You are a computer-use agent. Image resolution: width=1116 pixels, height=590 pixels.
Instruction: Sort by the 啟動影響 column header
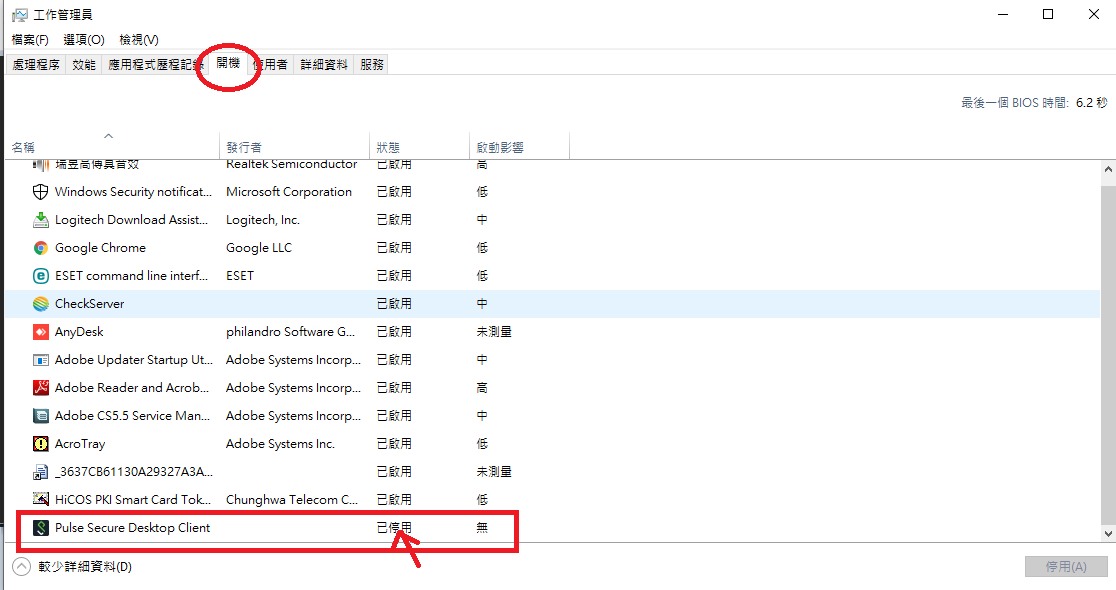click(x=520, y=147)
